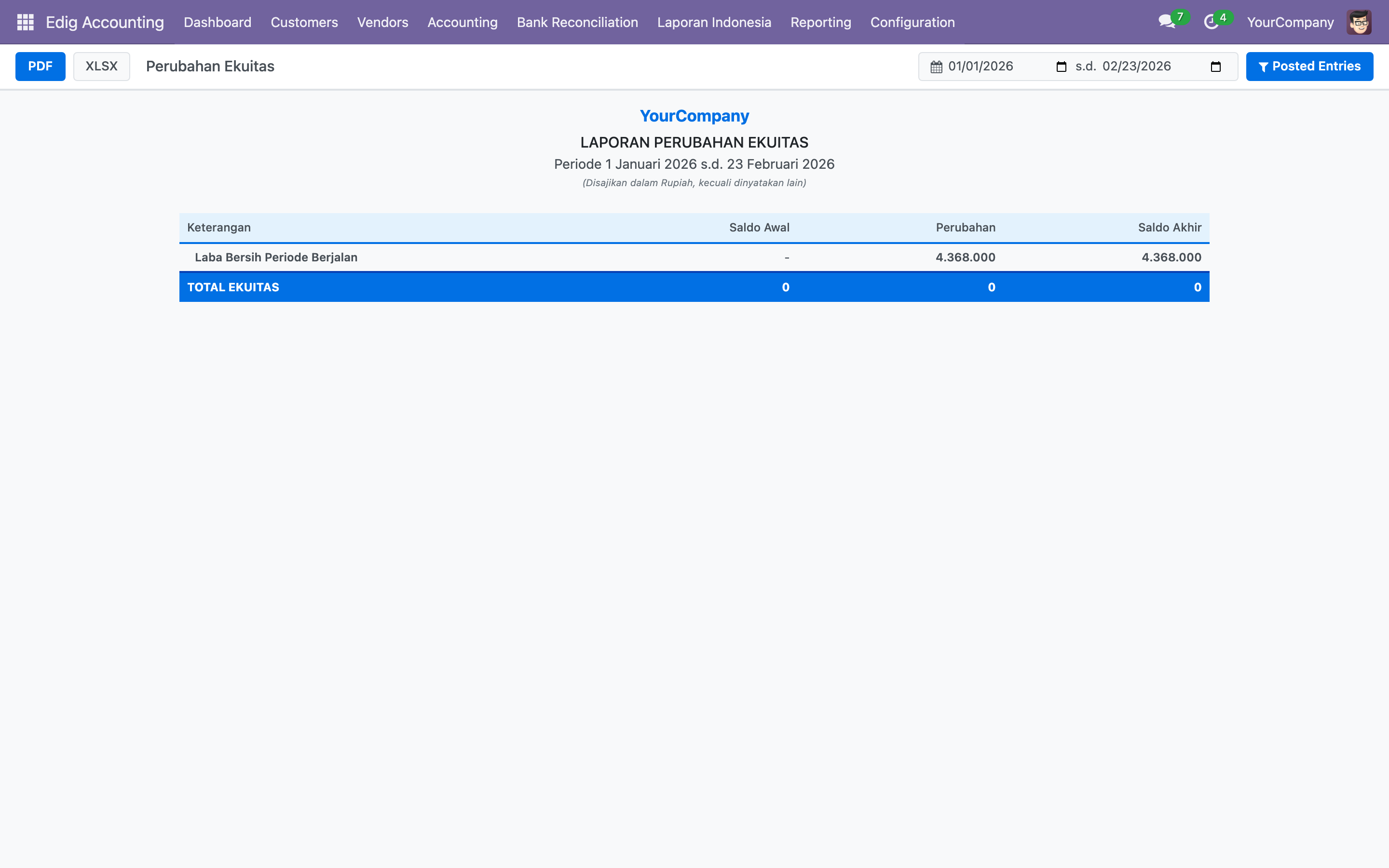
Task: Click the user avatar picture
Action: coord(1359,22)
